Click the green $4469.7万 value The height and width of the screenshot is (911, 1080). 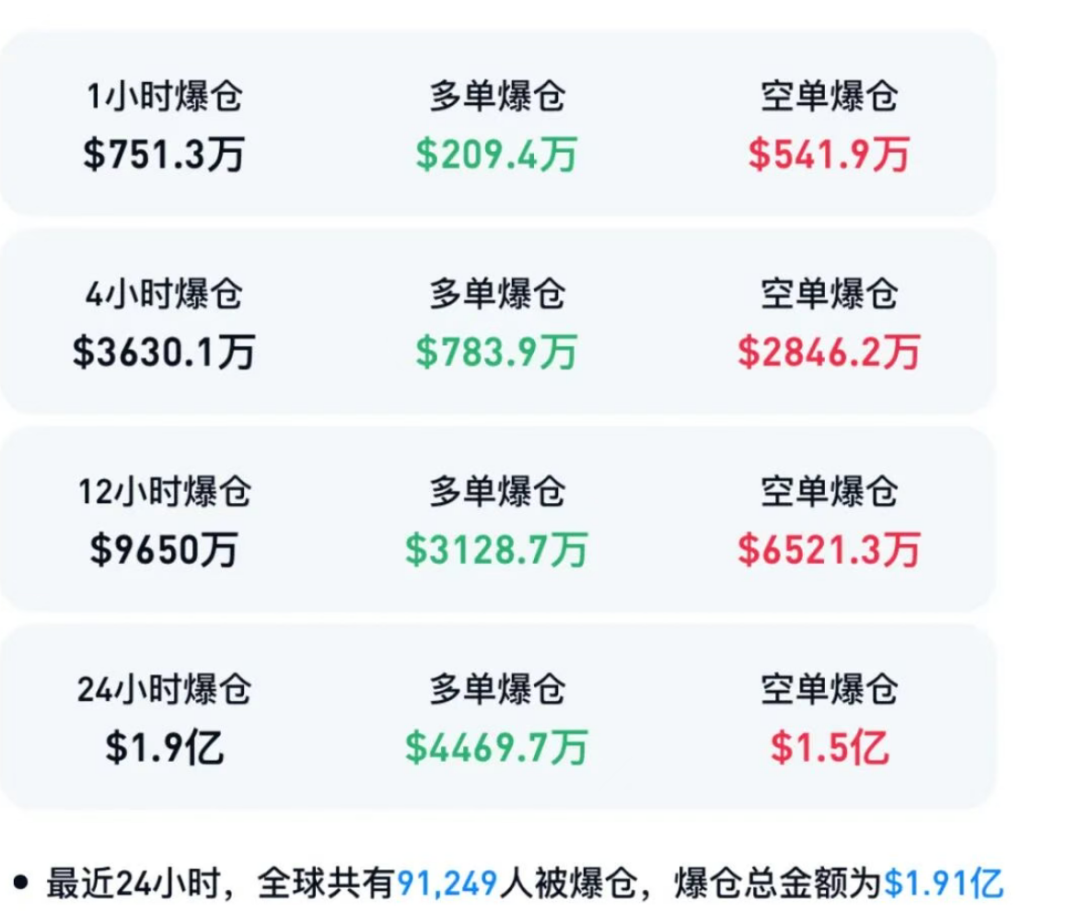497,747
